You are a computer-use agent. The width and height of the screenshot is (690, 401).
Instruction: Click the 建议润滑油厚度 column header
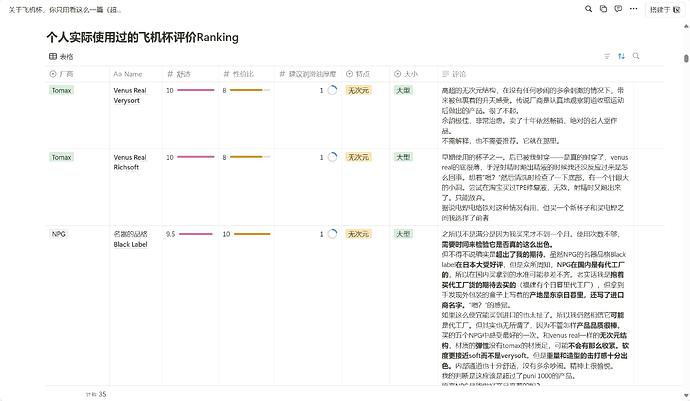(x=308, y=74)
